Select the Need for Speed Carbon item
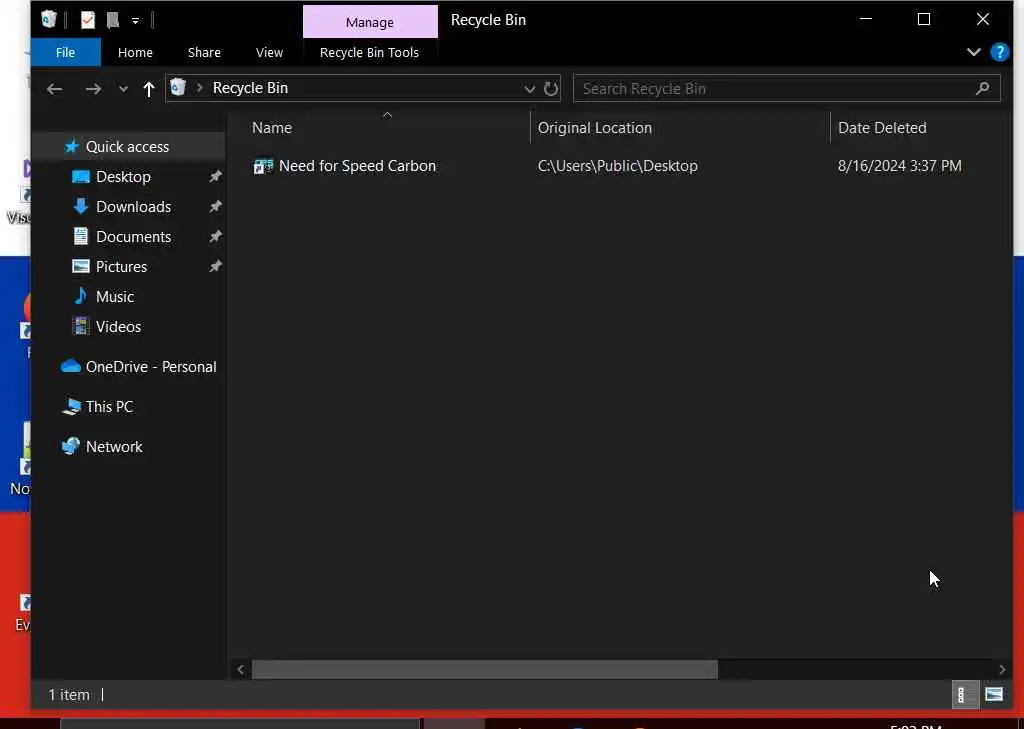This screenshot has height=729, width=1024. point(357,166)
